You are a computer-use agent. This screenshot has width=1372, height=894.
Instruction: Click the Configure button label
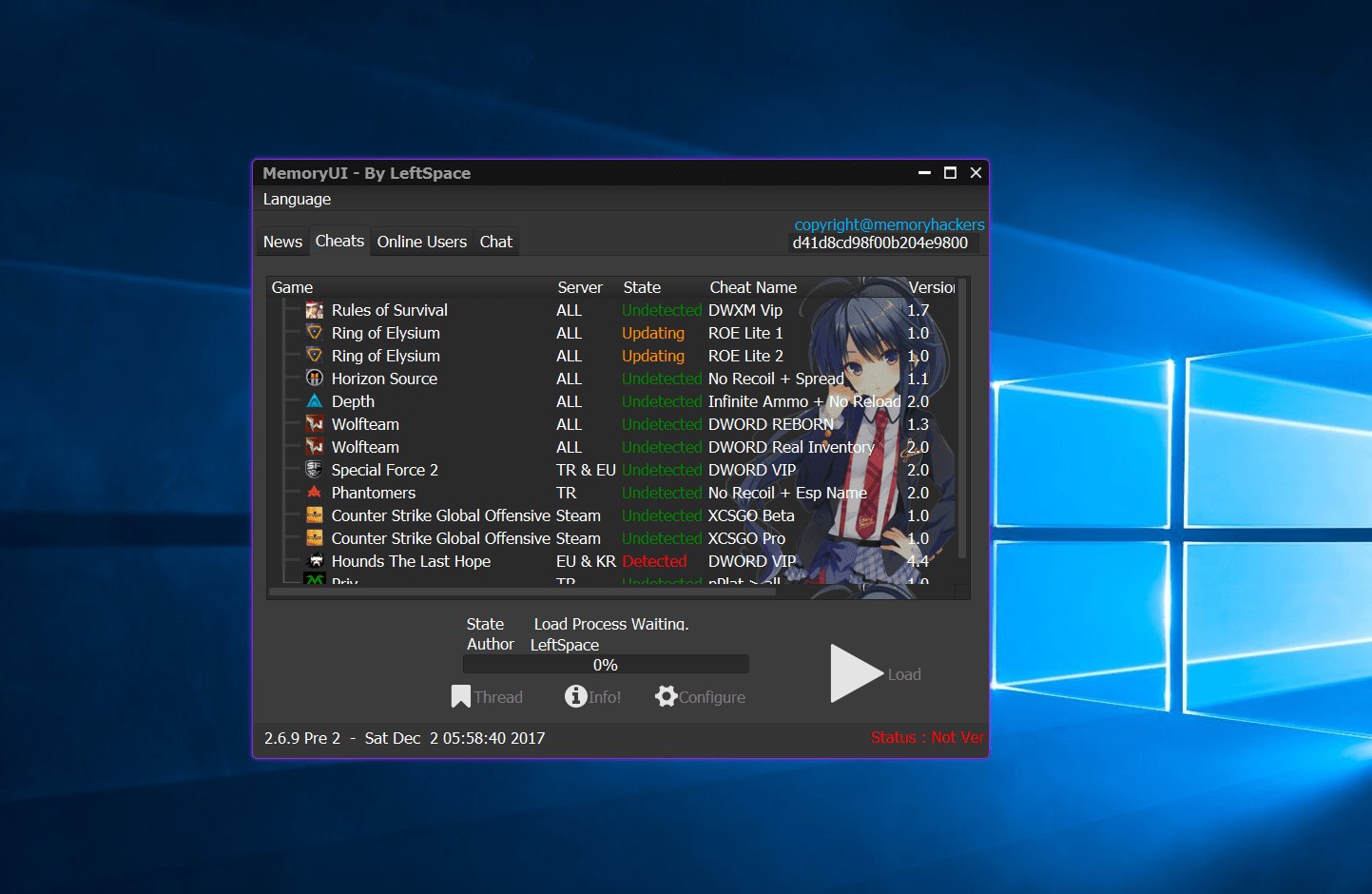[712, 697]
